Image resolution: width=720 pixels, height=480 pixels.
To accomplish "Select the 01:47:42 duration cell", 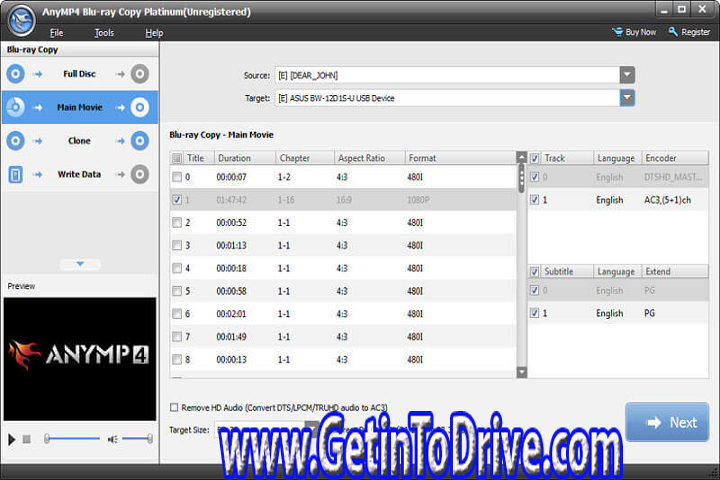I will tap(231, 200).
